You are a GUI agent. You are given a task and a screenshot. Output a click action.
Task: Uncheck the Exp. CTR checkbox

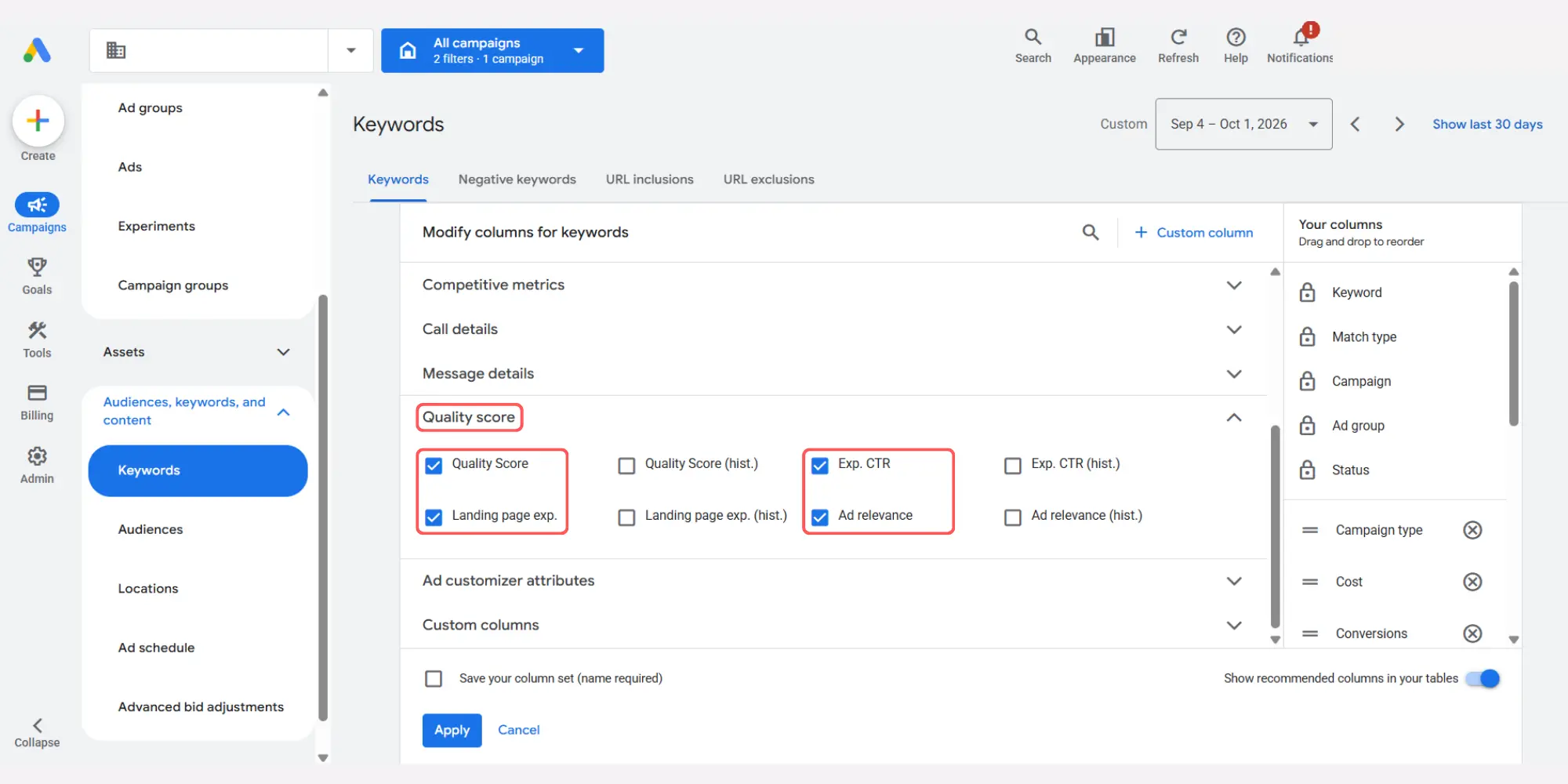(x=819, y=466)
